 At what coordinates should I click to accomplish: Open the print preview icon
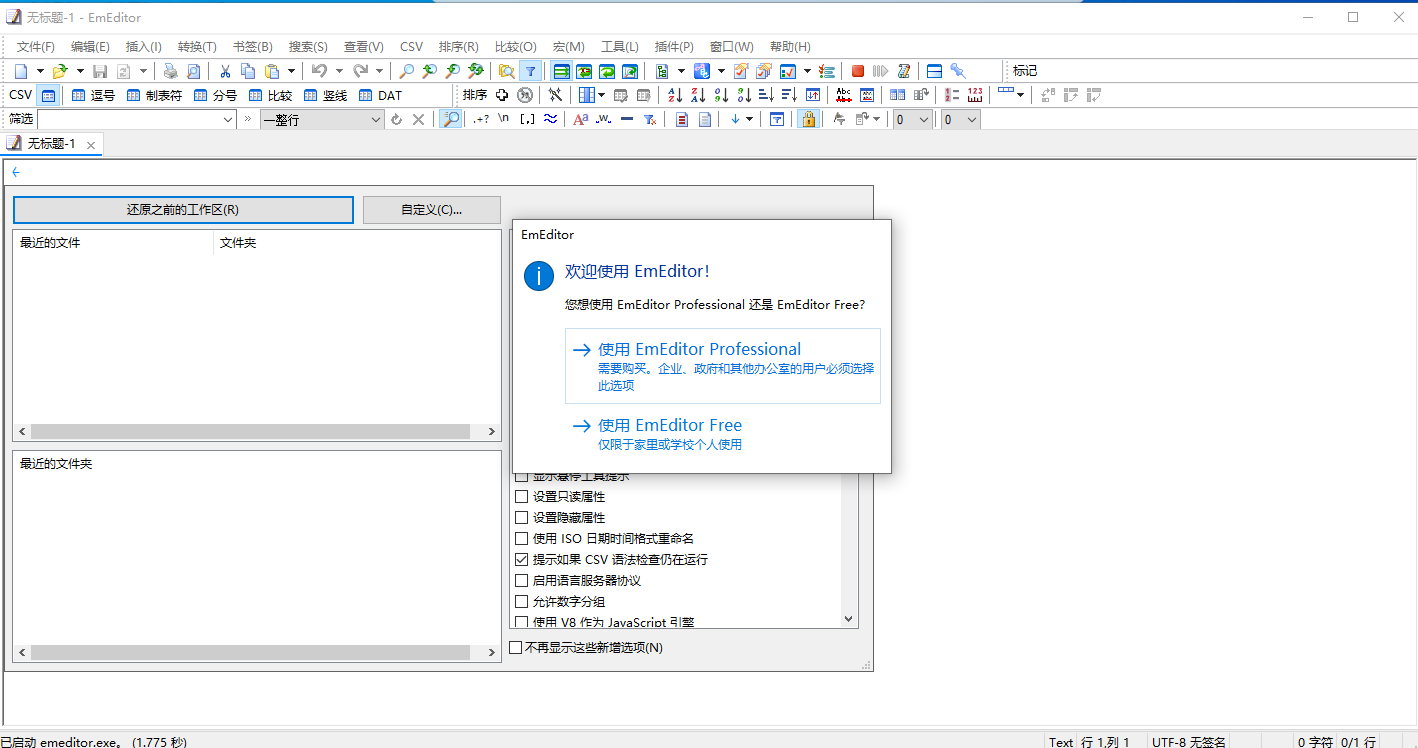click(x=192, y=70)
